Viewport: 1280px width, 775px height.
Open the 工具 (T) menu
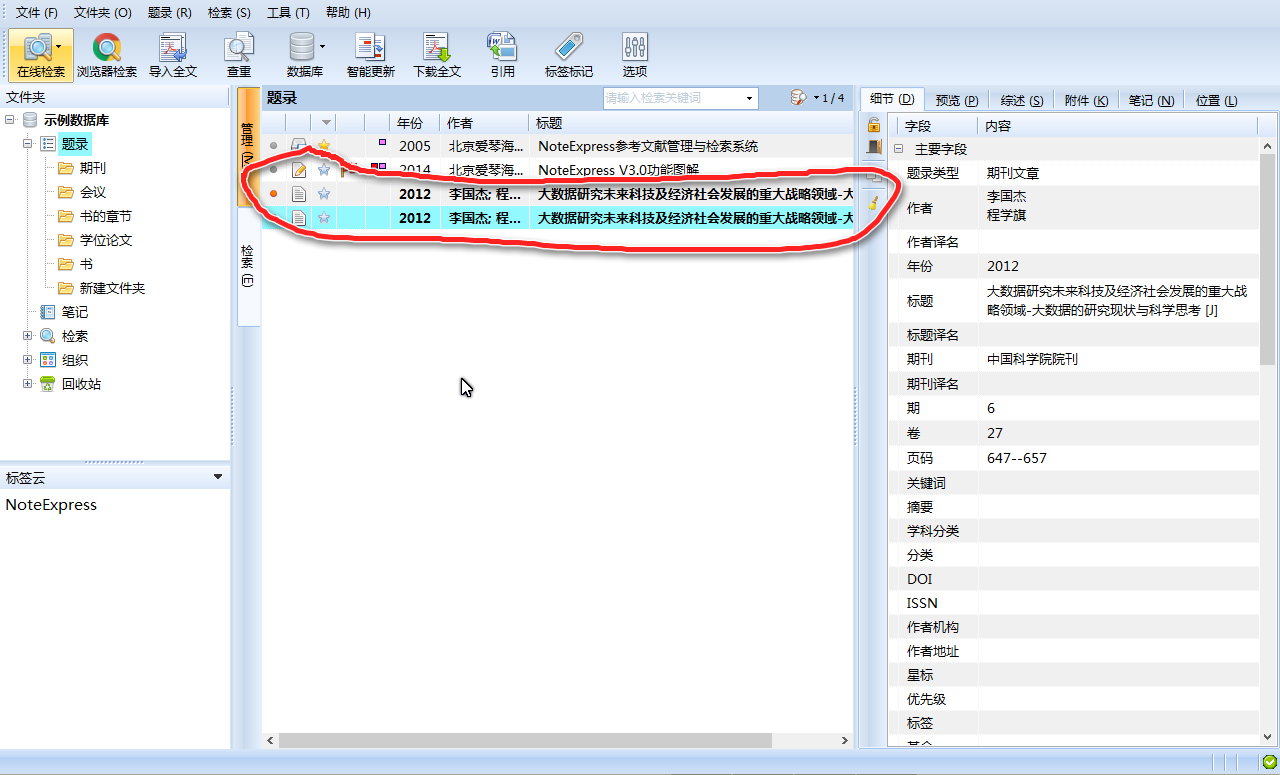[x=288, y=13]
